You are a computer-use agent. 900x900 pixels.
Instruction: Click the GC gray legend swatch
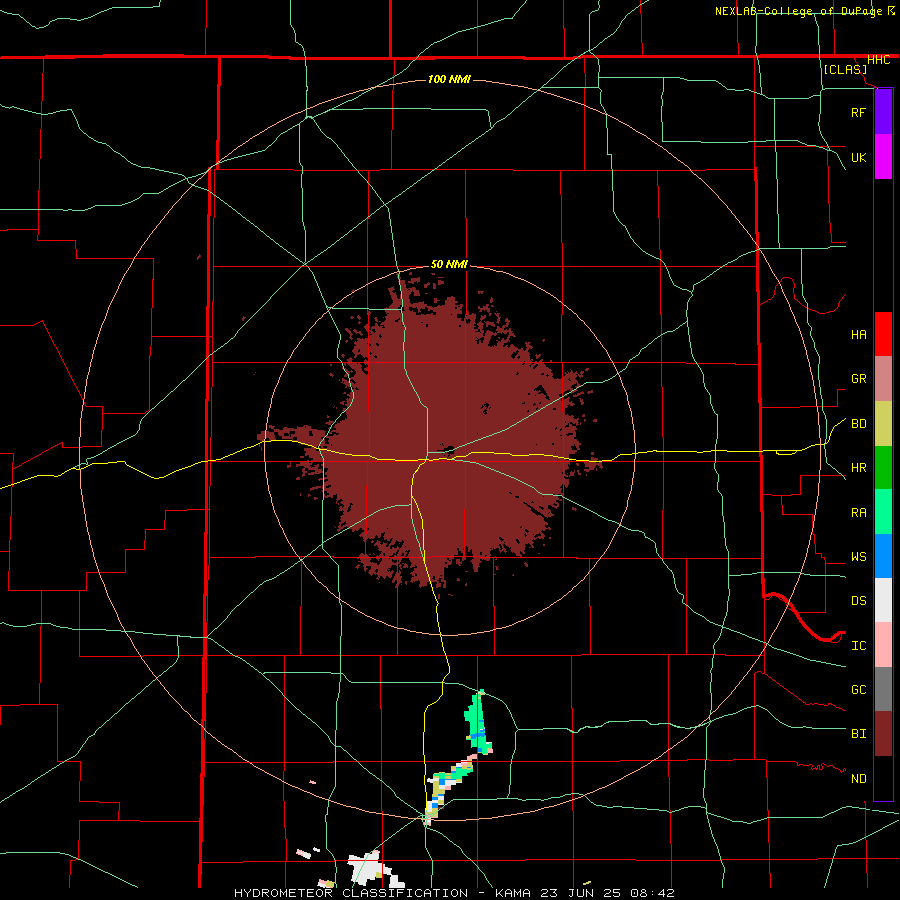pyautogui.click(x=883, y=689)
